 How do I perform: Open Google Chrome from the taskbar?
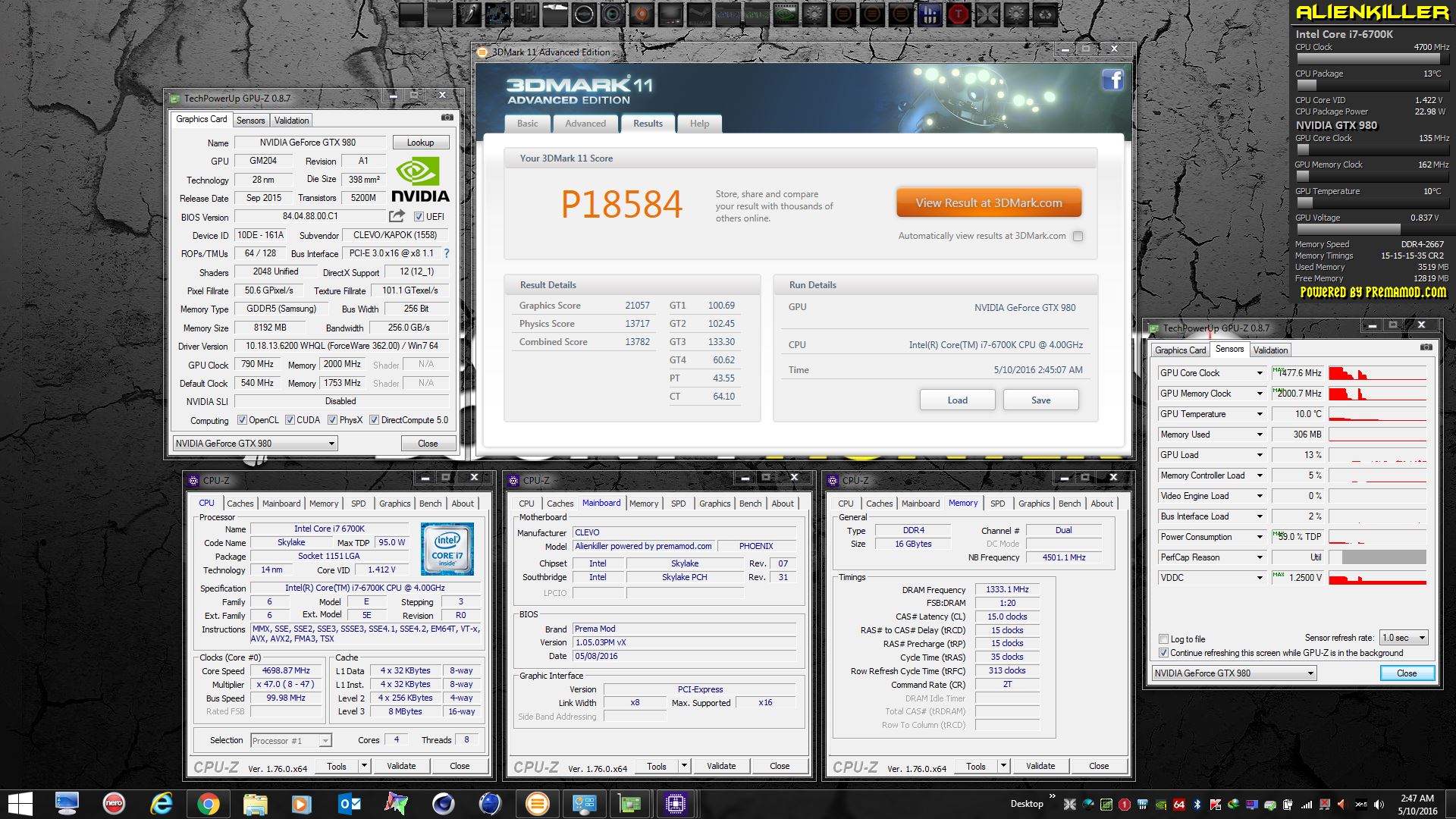pyautogui.click(x=208, y=803)
